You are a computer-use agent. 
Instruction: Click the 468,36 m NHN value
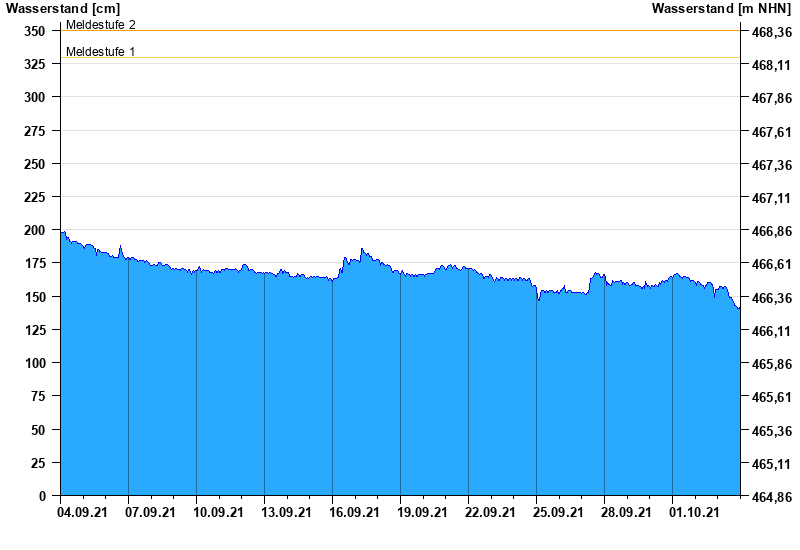tap(772, 32)
